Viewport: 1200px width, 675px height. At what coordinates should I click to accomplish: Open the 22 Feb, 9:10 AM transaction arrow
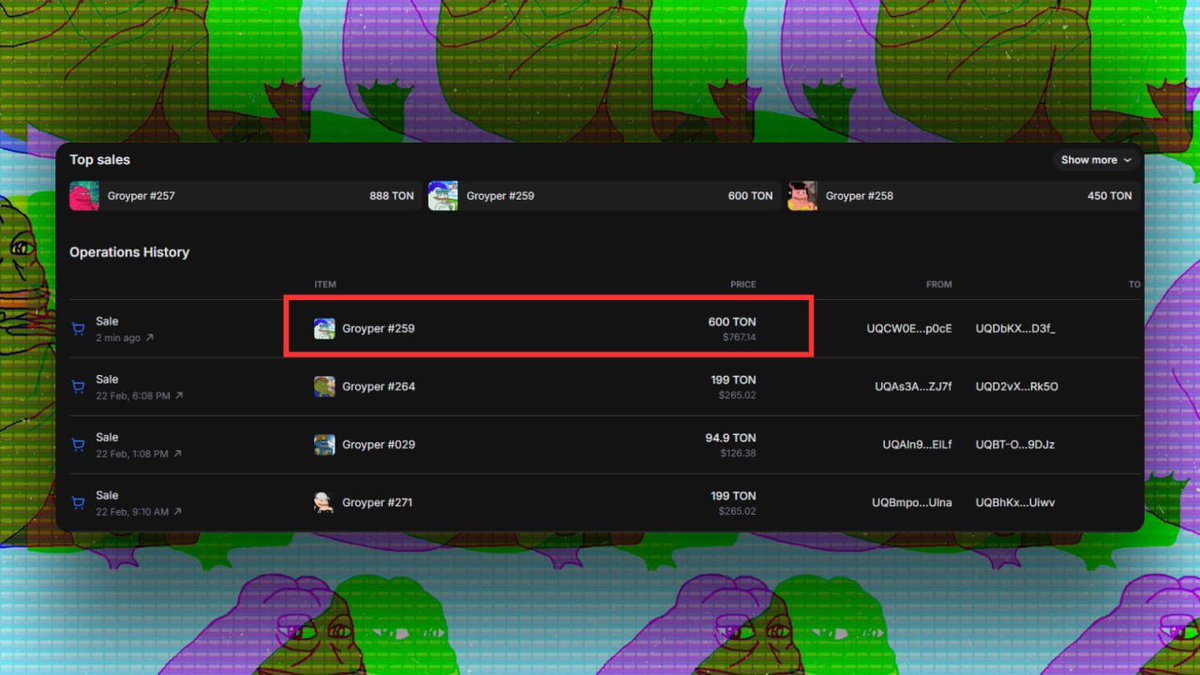[x=178, y=512]
